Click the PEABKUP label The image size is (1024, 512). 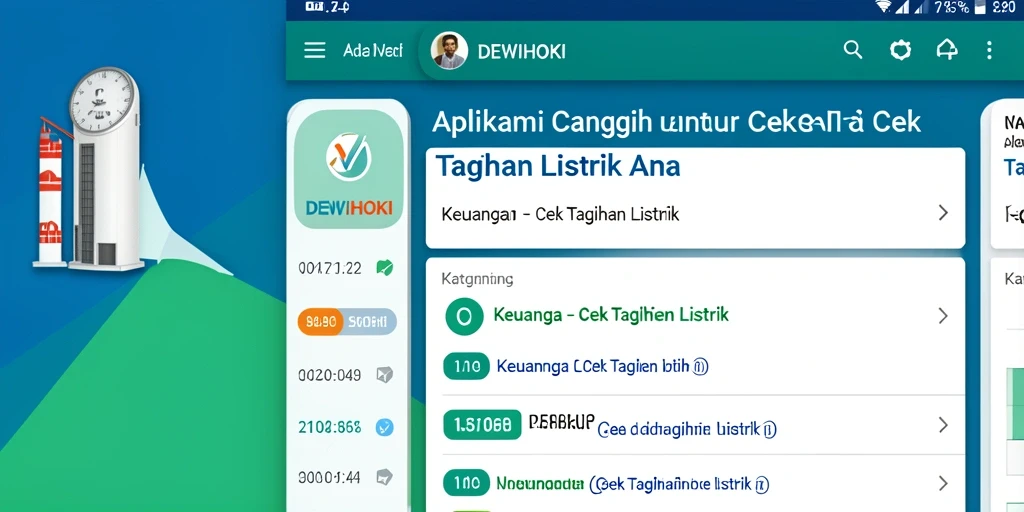coord(562,423)
